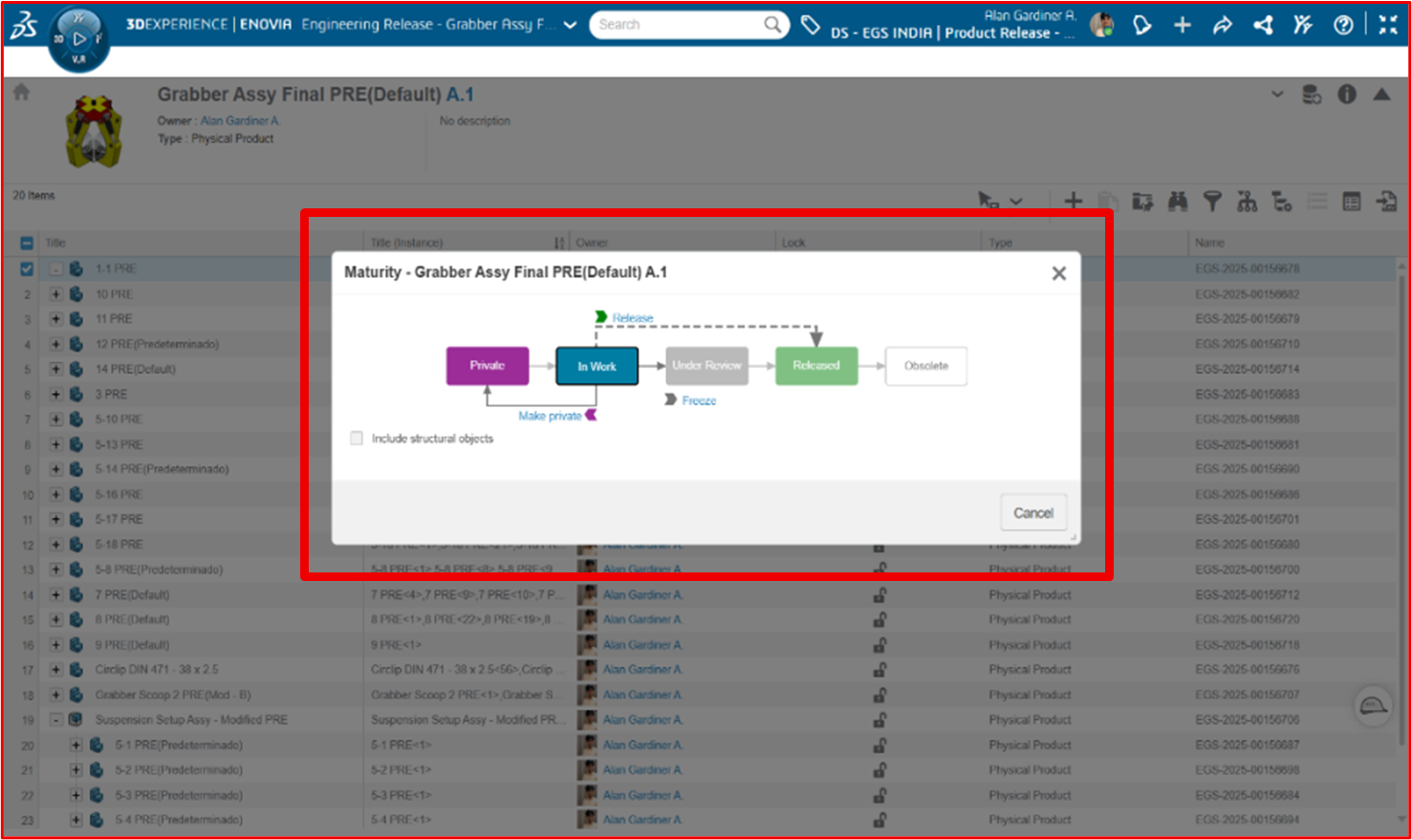Click the share arrow icon
Image resolution: width=1412 pixels, height=840 pixels.
pos(1223,25)
